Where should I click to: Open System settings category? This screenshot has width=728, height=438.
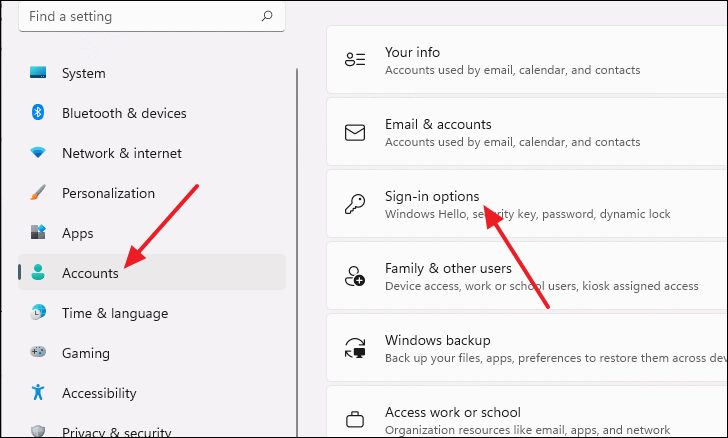[152, 73]
